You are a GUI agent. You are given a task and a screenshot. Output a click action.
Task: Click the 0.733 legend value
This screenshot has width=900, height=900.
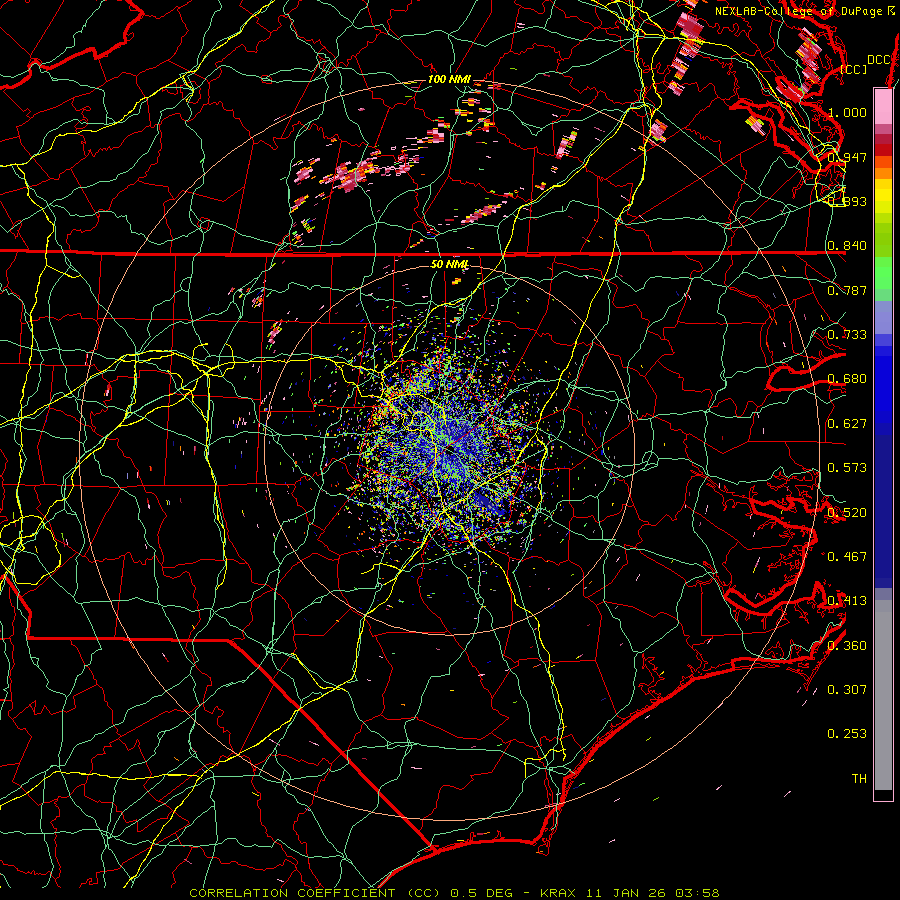(847, 335)
